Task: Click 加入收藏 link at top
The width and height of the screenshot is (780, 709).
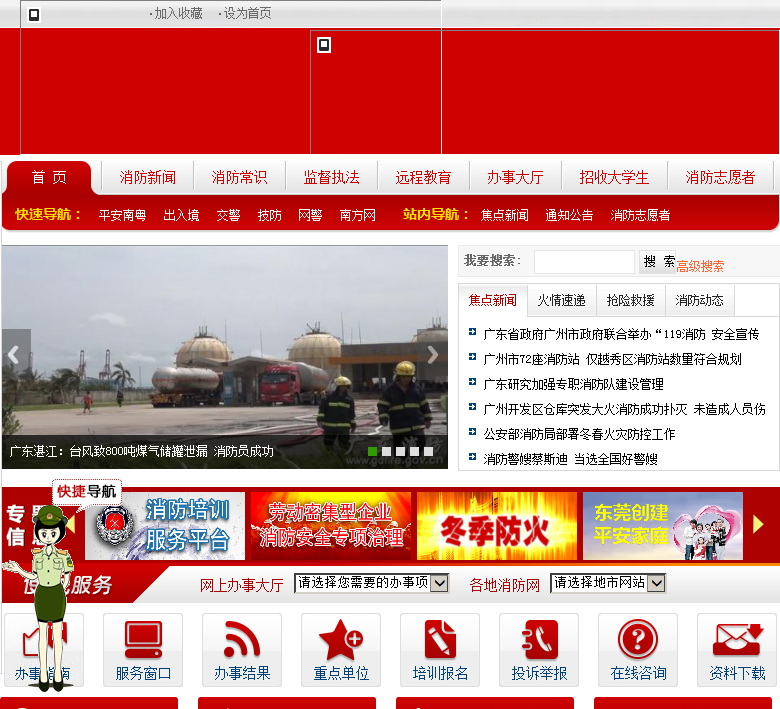Action: coord(179,13)
